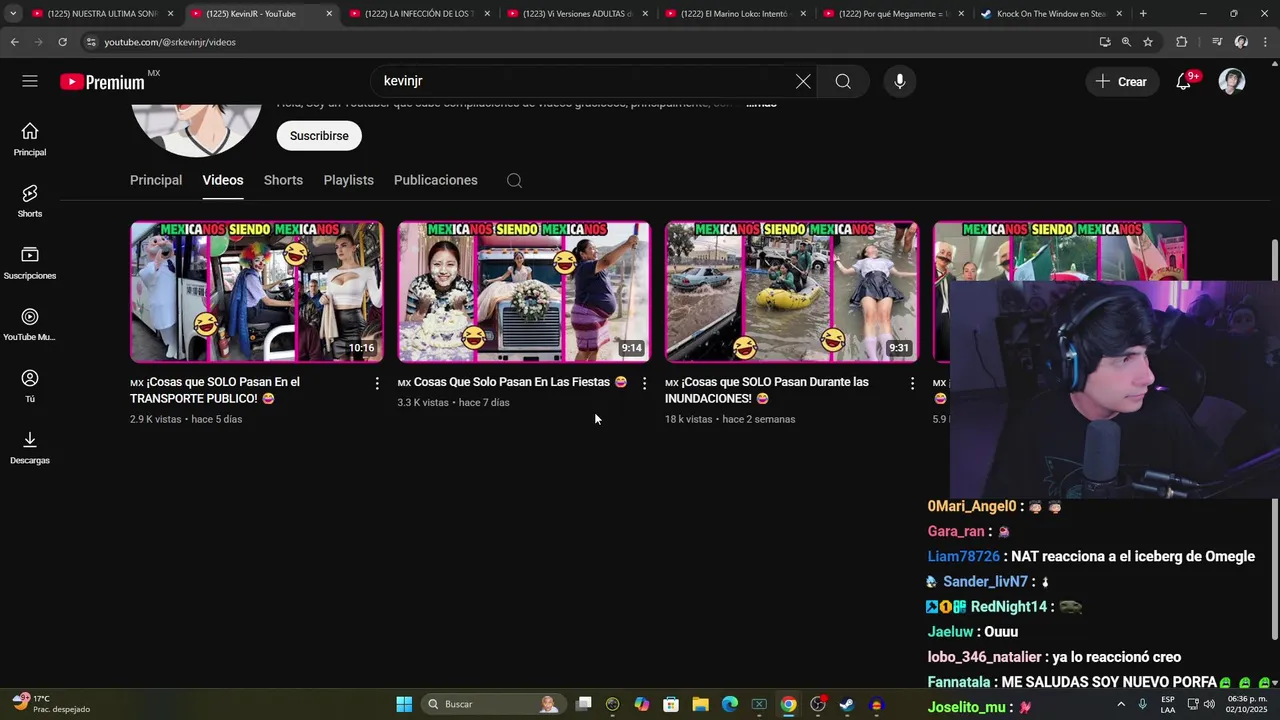The height and width of the screenshot is (720, 1280).
Task: Click the magnifier search button
Action: pos(843,82)
